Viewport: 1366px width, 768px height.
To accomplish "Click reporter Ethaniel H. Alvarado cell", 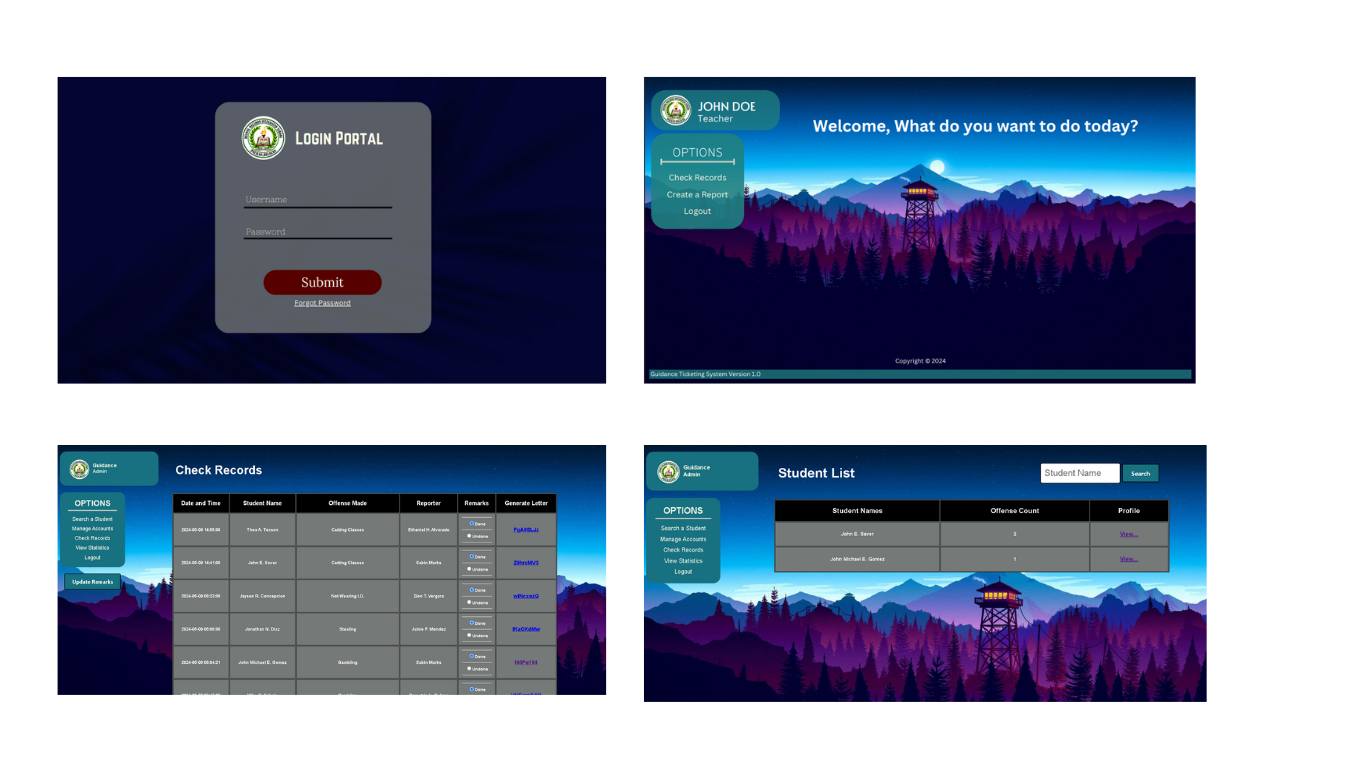I will coord(429,530).
